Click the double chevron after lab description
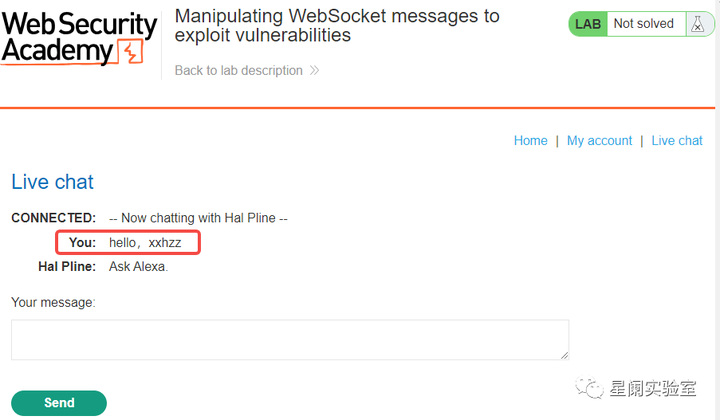The image size is (720, 420). click(314, 71)
